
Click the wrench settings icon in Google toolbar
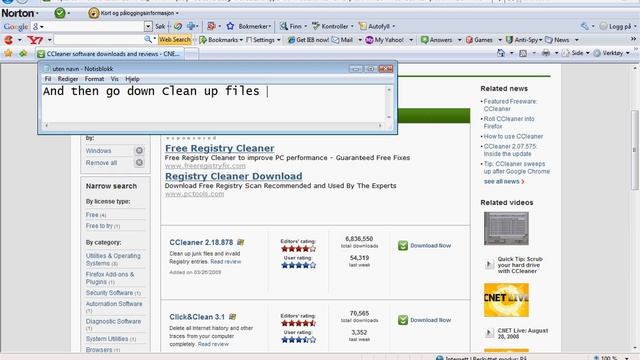(x=584, y=27)
